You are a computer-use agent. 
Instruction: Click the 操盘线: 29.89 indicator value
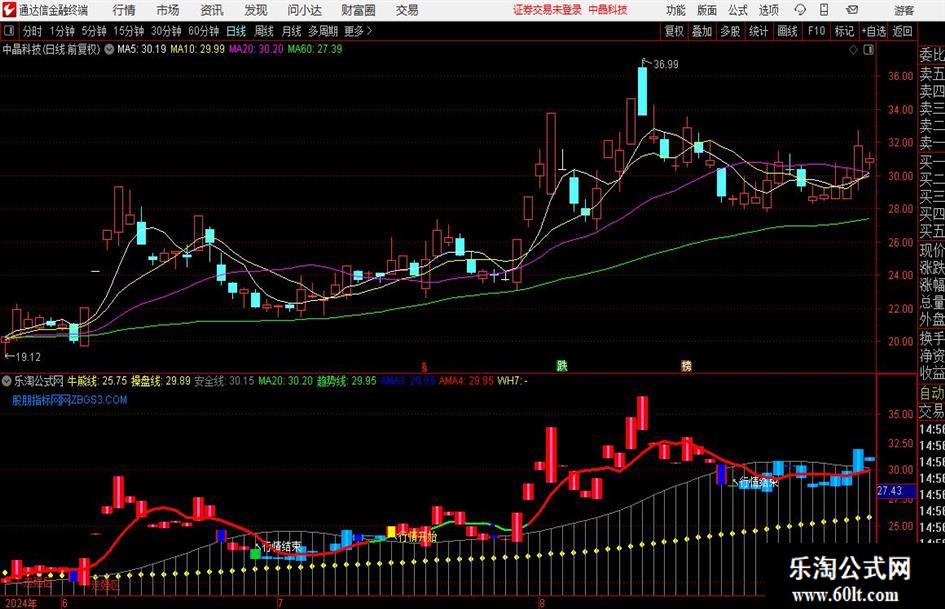pyautogui.click(x=161, y=381)
